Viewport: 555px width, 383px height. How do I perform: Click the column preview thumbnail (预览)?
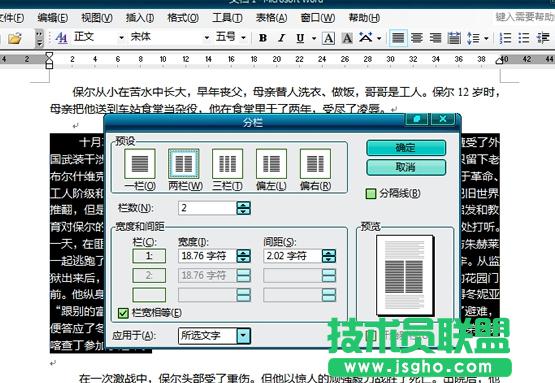[405, 275]
